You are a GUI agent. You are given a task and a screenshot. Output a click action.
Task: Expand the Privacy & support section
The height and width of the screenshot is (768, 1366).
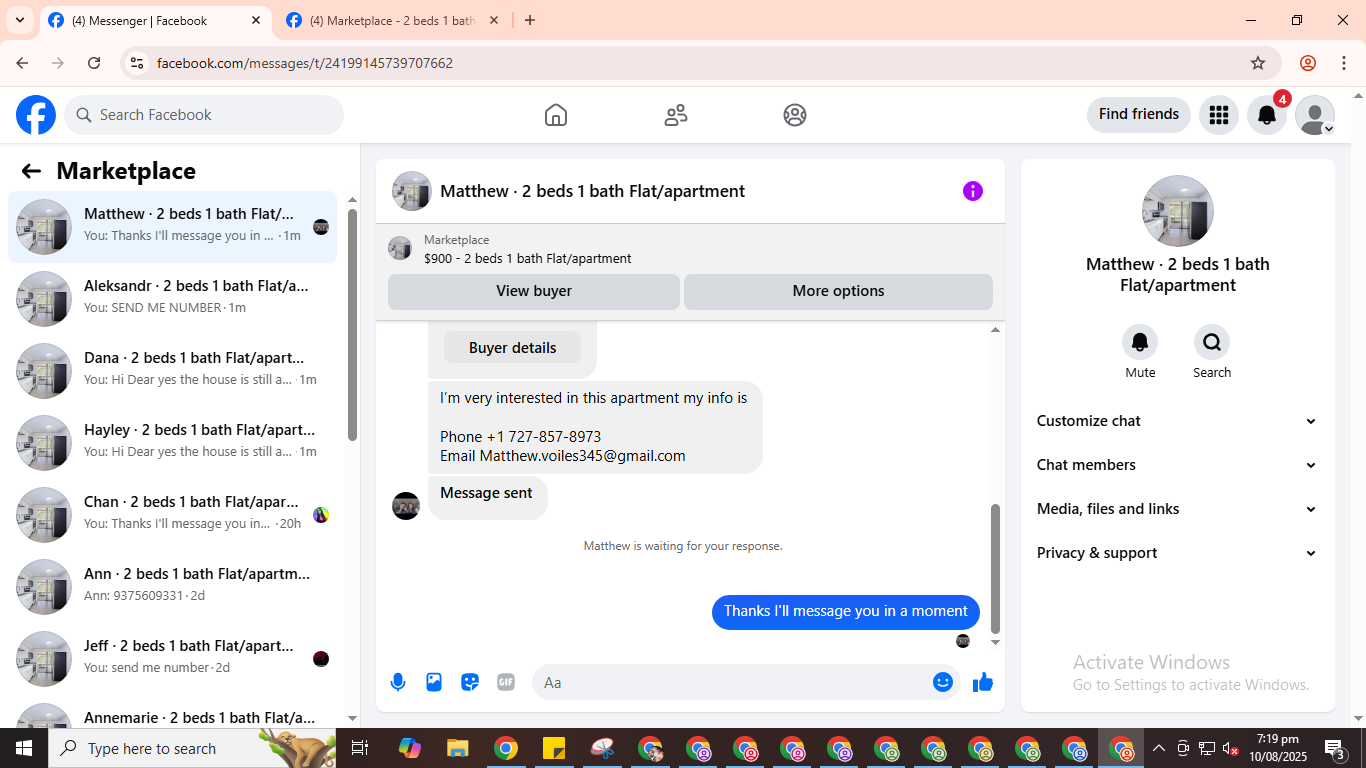click(x=1177, y=553)
